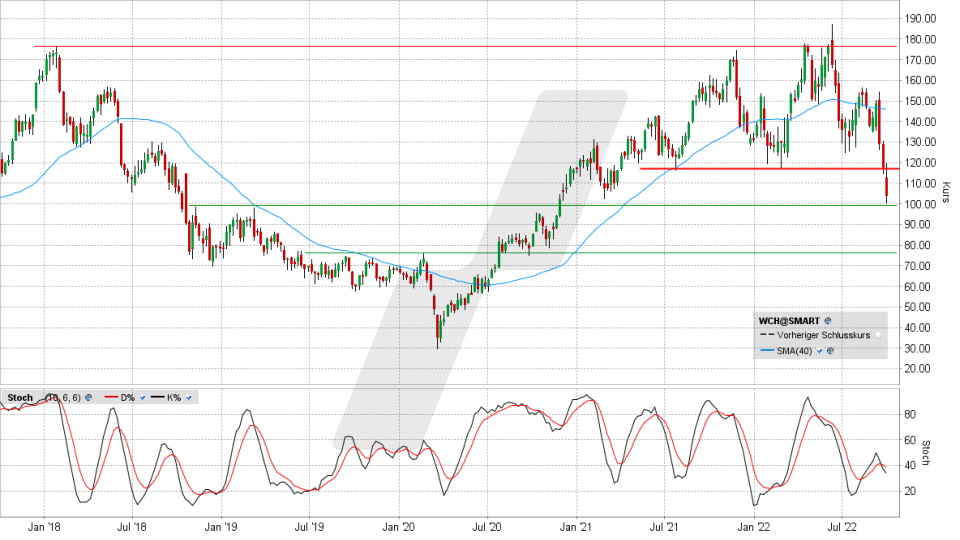Open settings icon next to WCH@SMART
The image size is (960, 540).
(x=828, y=321)
